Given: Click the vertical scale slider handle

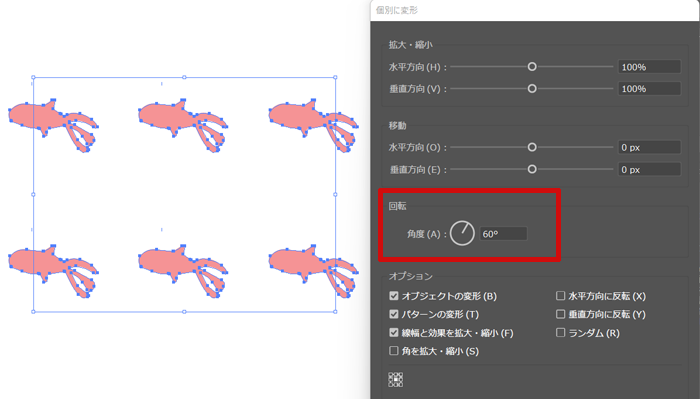Looking at the screenshot, I should tap(532, 88).
